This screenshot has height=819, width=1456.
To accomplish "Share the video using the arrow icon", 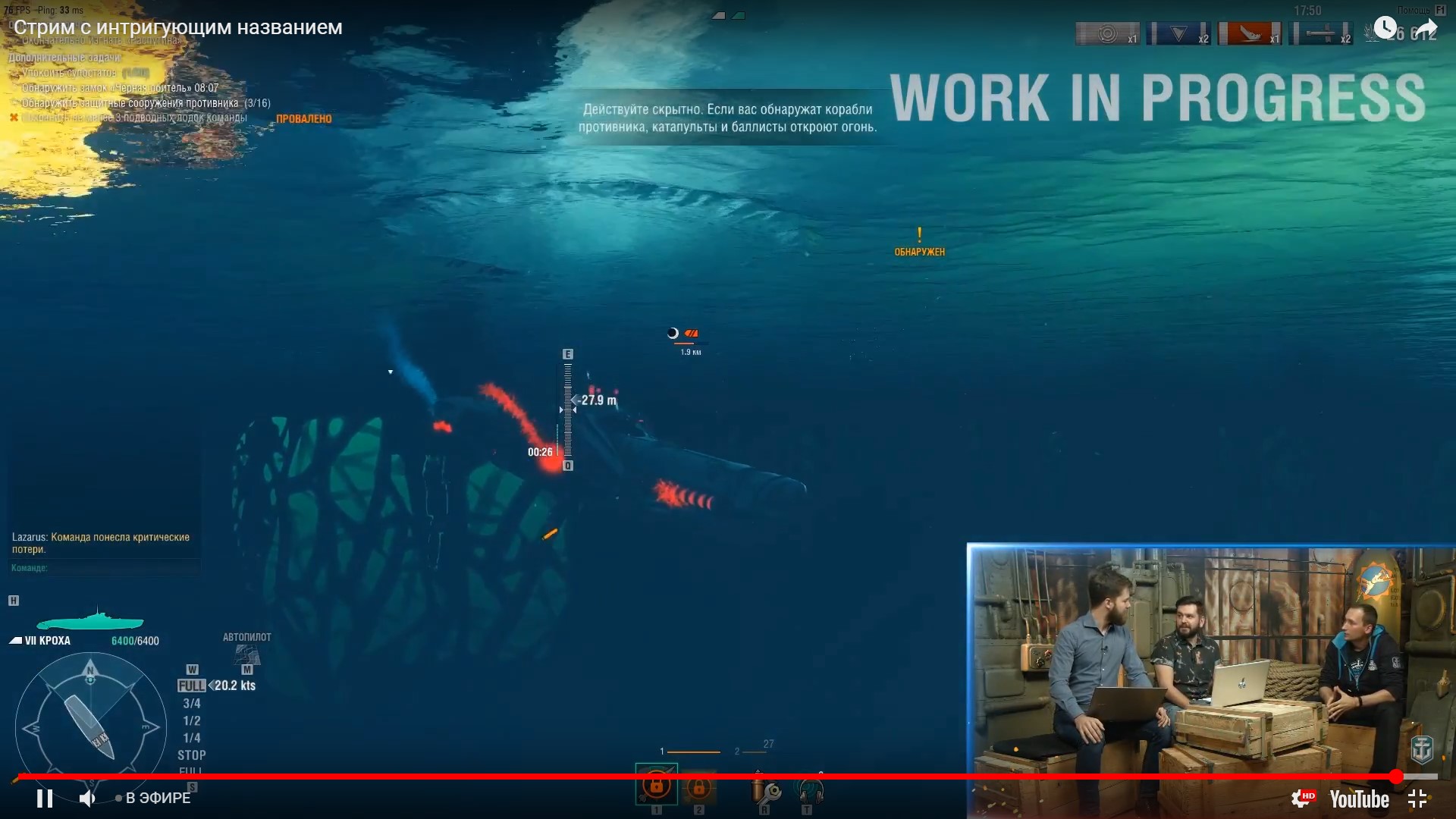I will point(1426,29).
